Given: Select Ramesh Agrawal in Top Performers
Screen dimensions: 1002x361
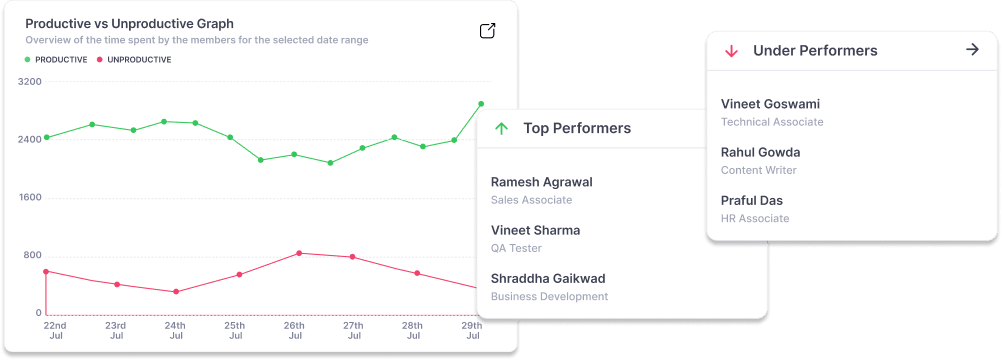Looking at the screenshot, I should pos(541,190).
